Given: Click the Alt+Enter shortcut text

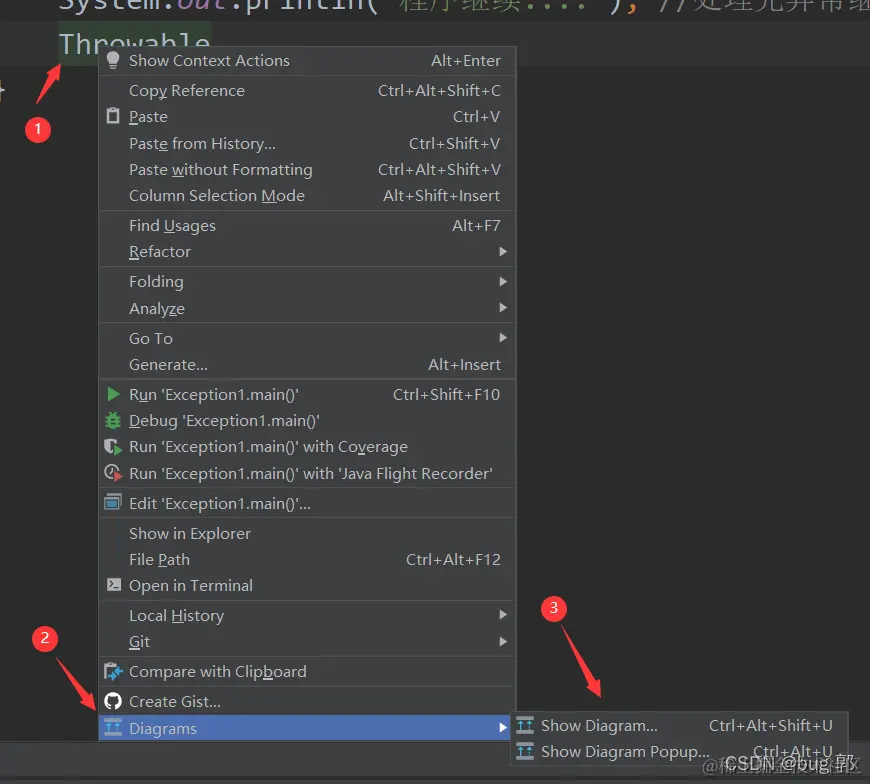Looking at the screenshot, I should tap(466, 60).
